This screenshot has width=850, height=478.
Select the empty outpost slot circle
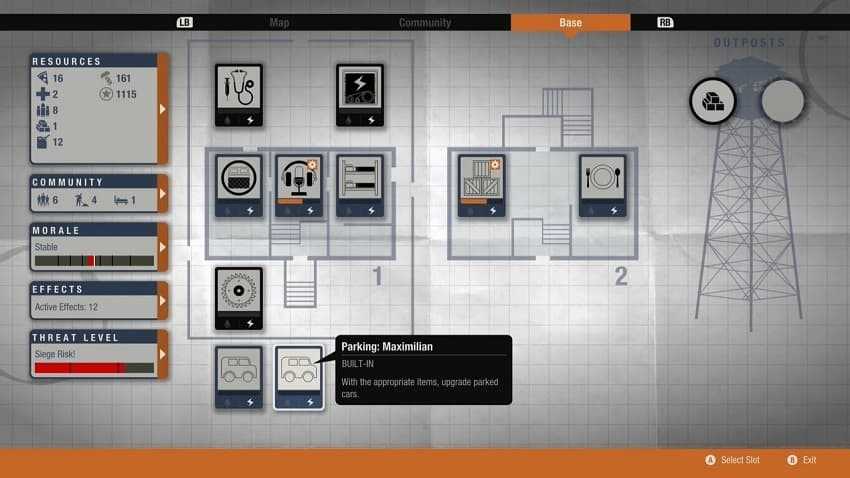click(782, 101)
